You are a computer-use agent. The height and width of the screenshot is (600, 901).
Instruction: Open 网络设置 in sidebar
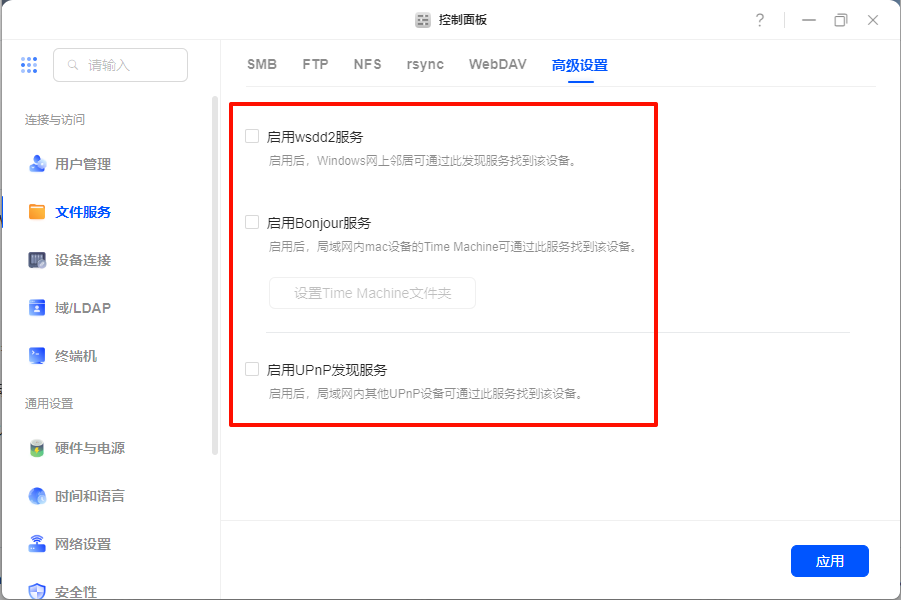83,544
